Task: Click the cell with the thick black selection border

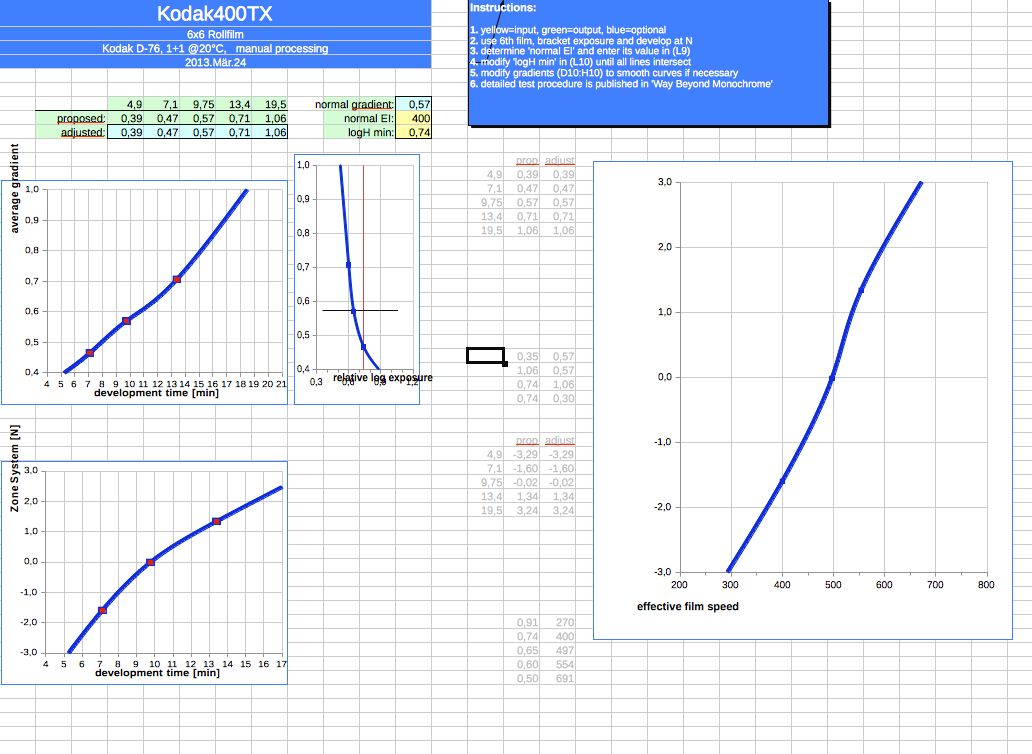Action: point(486,356)
